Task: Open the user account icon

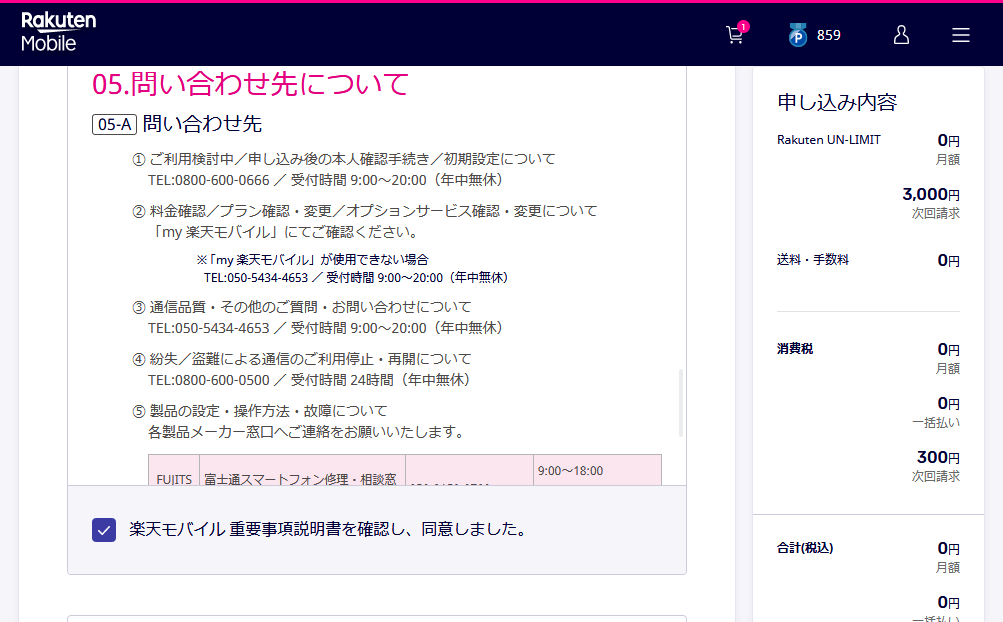Action: pyautogui.click(x=901, y=35)
